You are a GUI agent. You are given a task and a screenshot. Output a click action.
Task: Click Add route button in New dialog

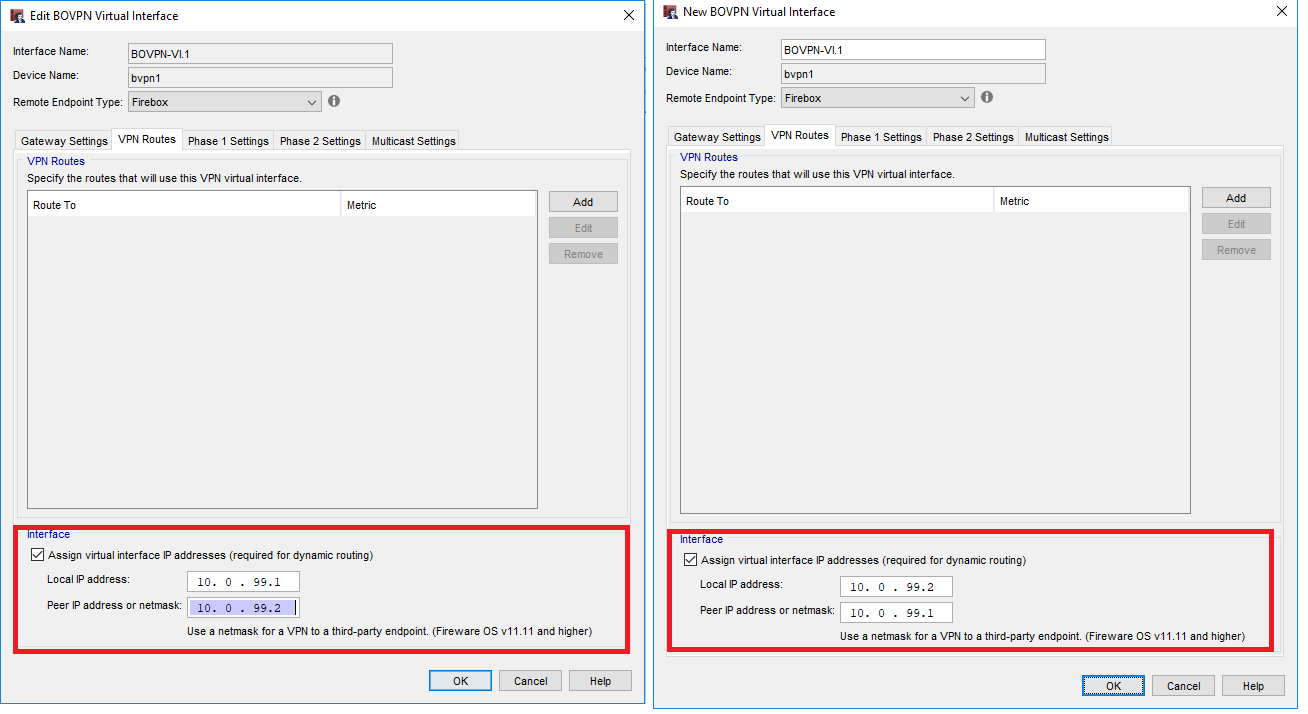tap(1236, 198)
